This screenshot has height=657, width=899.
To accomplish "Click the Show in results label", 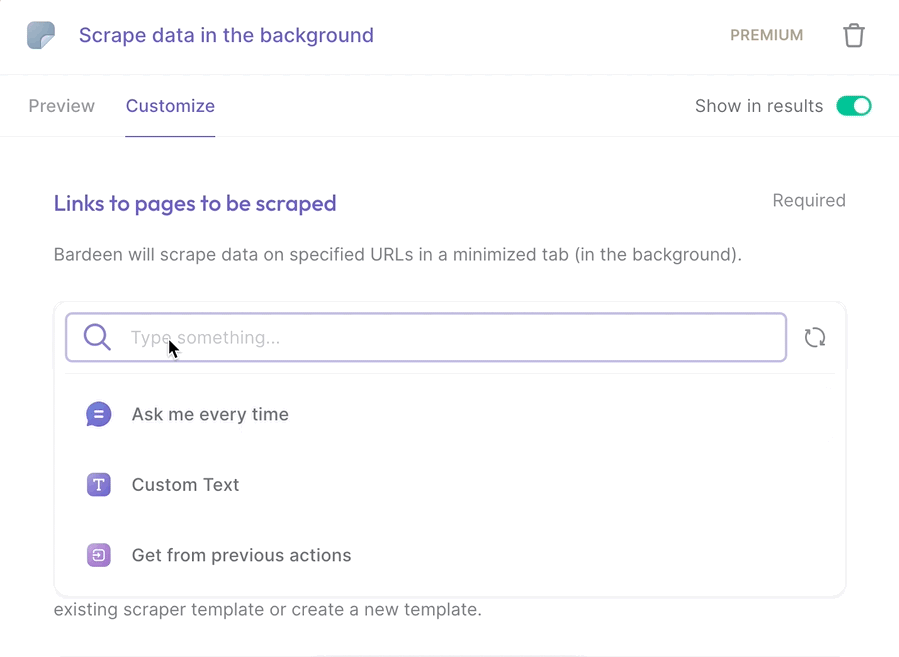I will (x=759, y=106).
